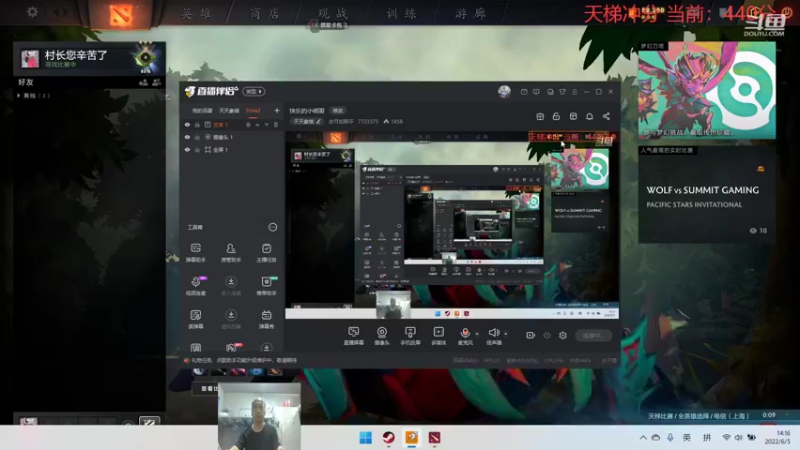Open the 英雄 tab in Dota 2
800x450 pixels.
click(x=196, y=13)
